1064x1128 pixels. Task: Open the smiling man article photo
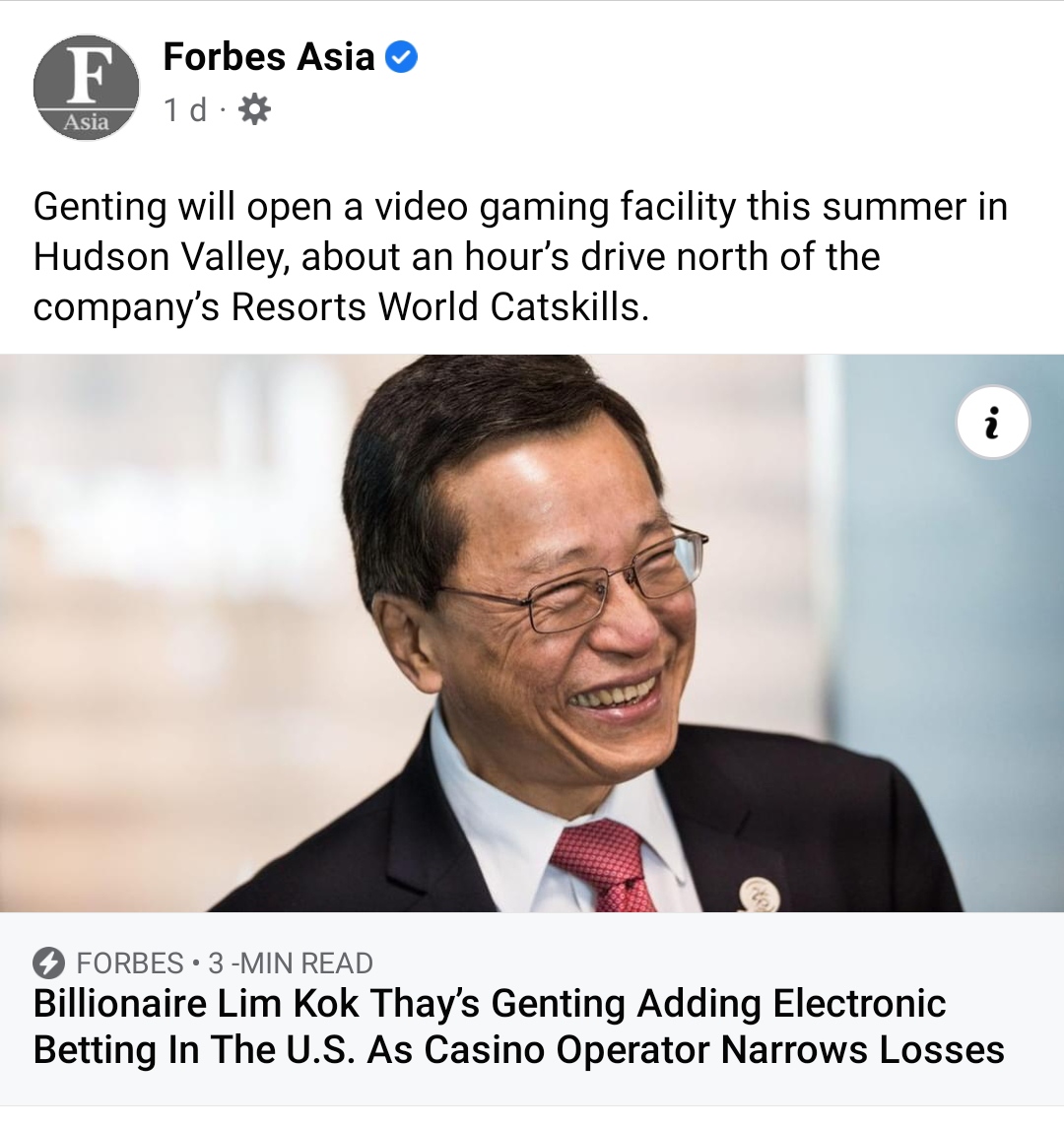point(532,633)
